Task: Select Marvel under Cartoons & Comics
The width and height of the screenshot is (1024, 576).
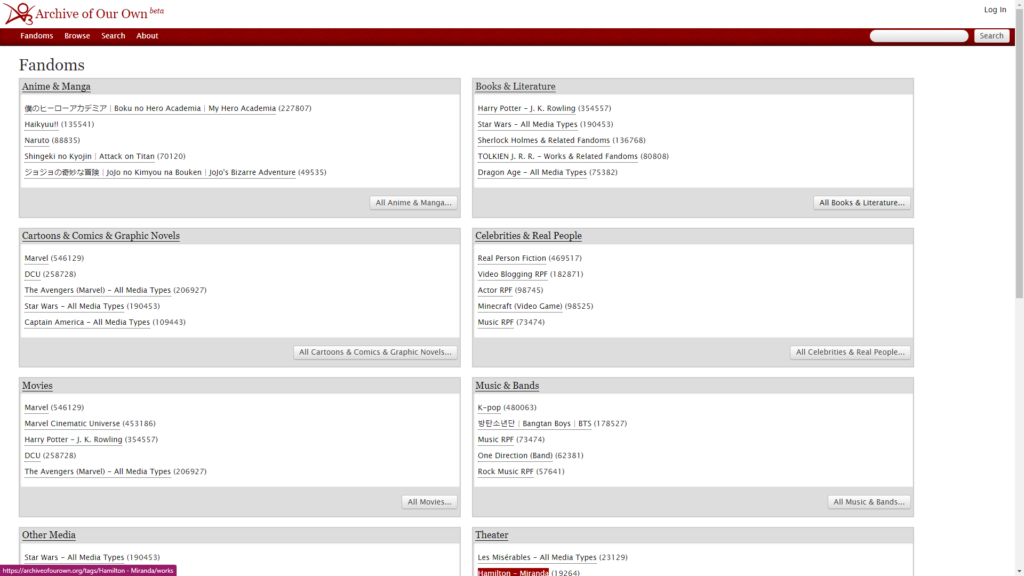Action: (36, 258)
